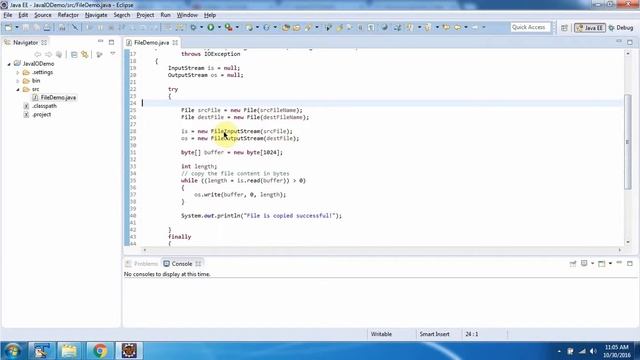Open the Refactor menu
The image size is (640, 360).
coord(68,15)
